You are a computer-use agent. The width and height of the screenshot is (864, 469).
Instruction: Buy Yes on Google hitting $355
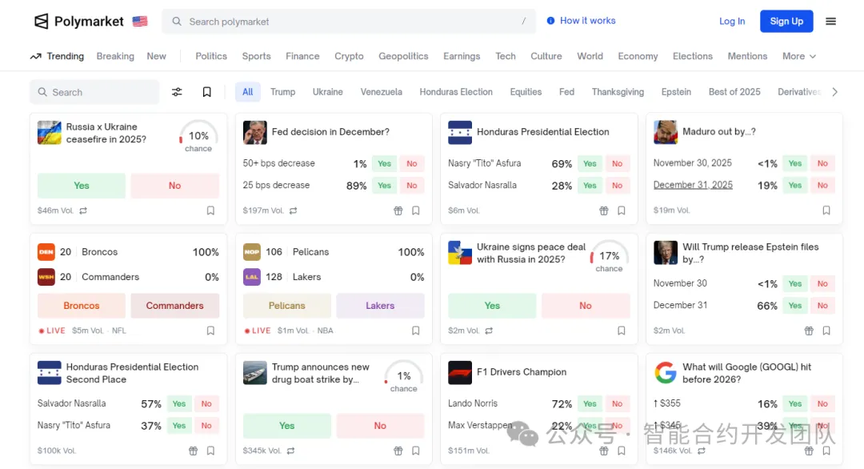795,403
